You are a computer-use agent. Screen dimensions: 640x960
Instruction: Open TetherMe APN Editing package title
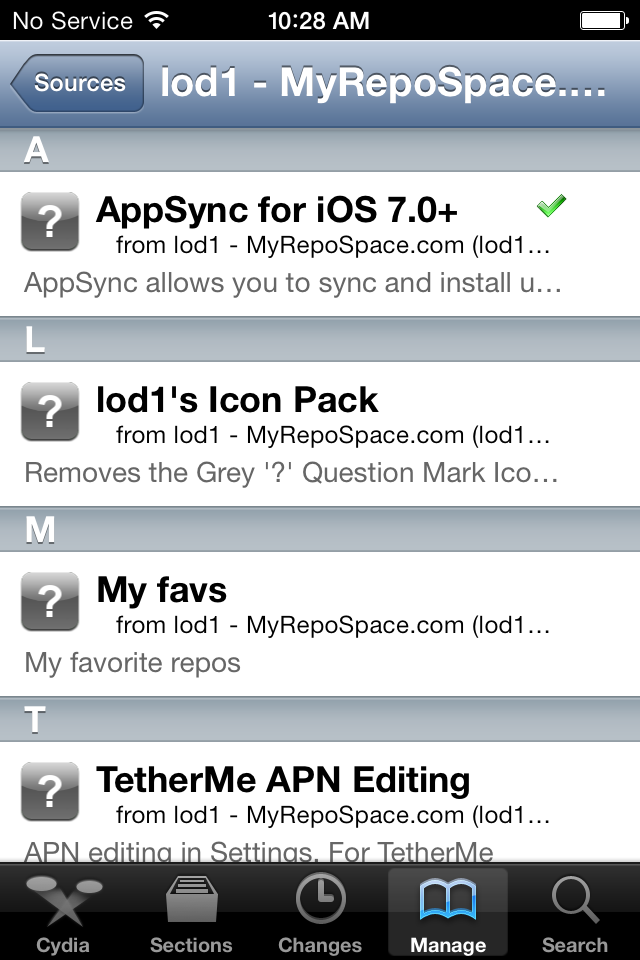coord(283,780)
